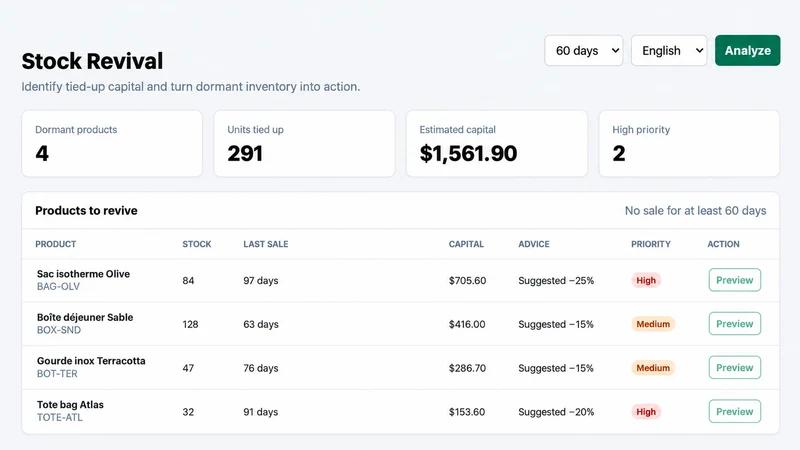Select product name Sac isotherme Olive
Viewport: 800px width, 450px height.
point(83,274)
